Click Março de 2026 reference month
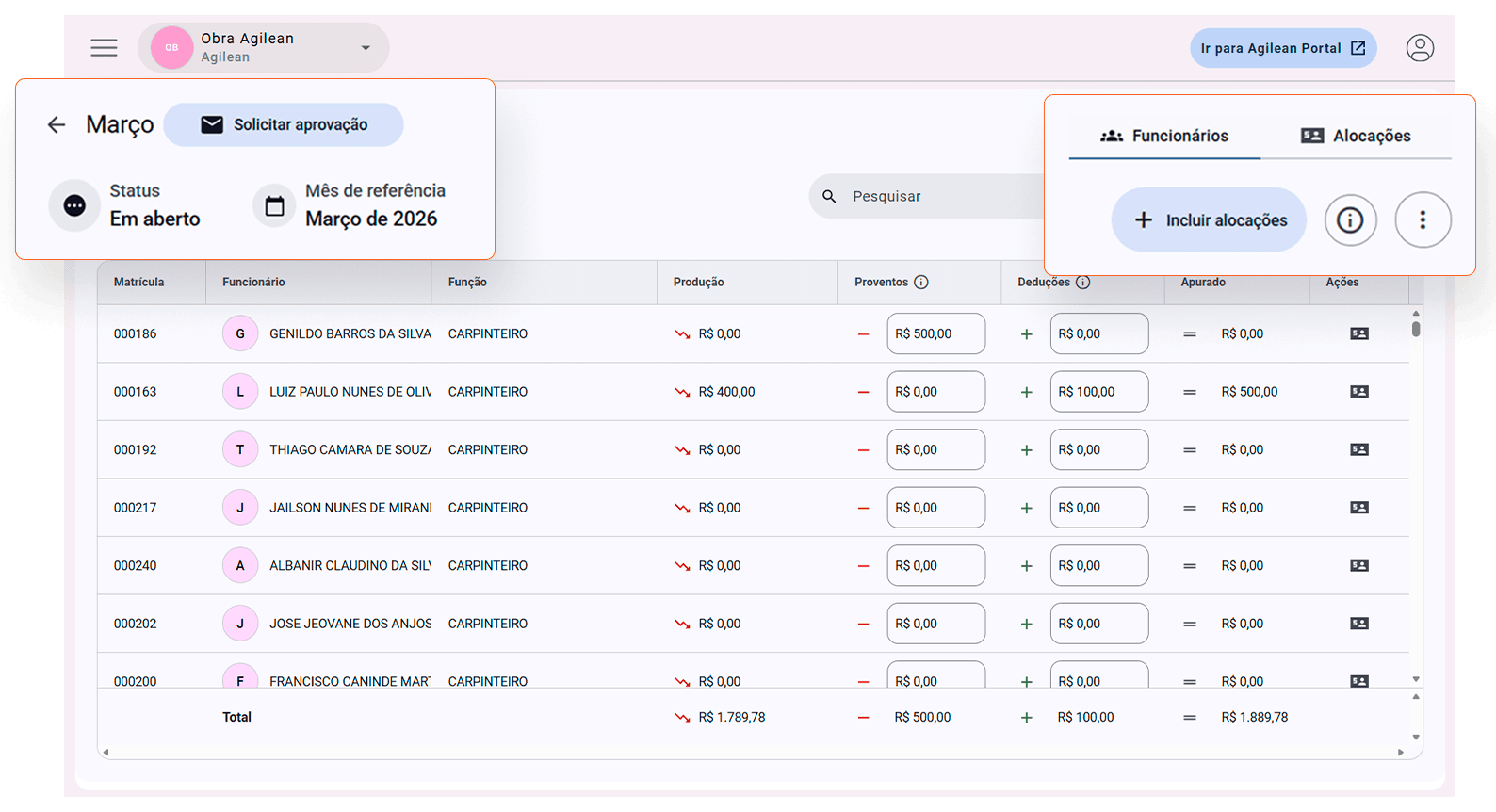 coord(371,219)
